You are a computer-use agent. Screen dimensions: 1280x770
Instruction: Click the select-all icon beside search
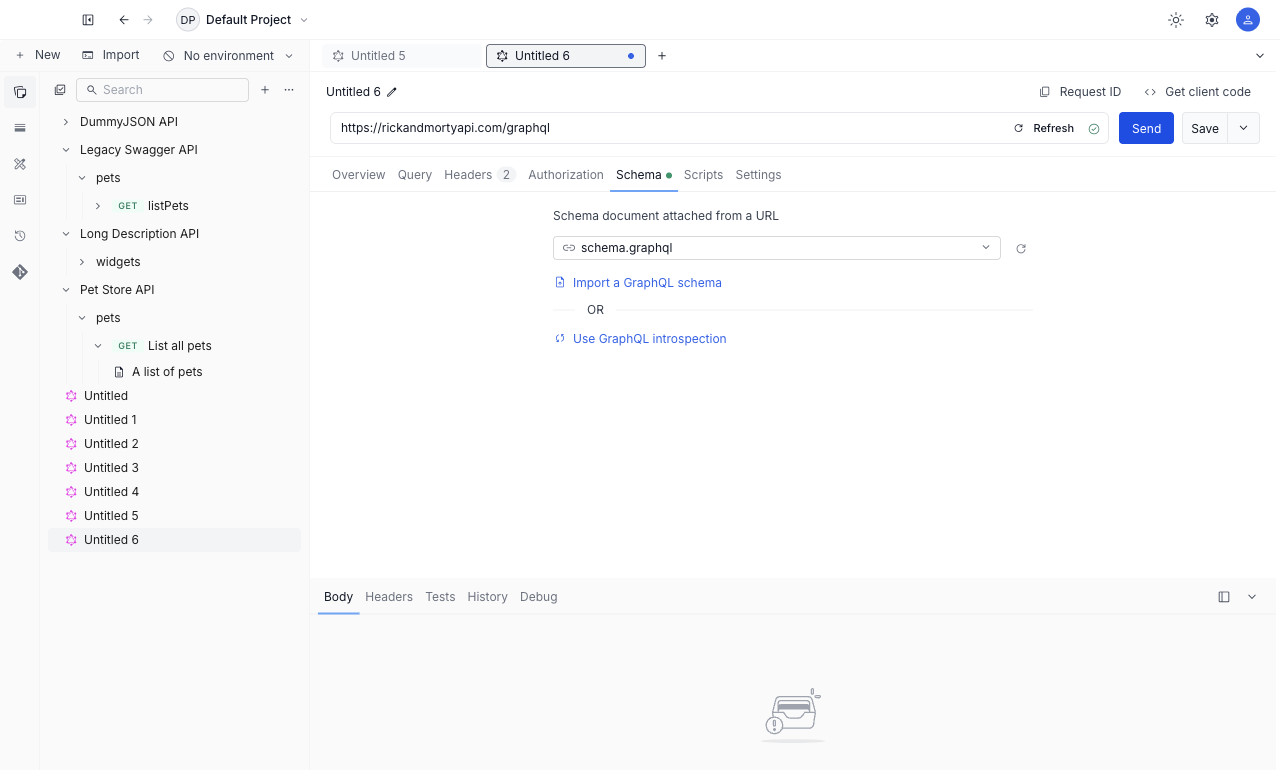click(x=60, y=90)
